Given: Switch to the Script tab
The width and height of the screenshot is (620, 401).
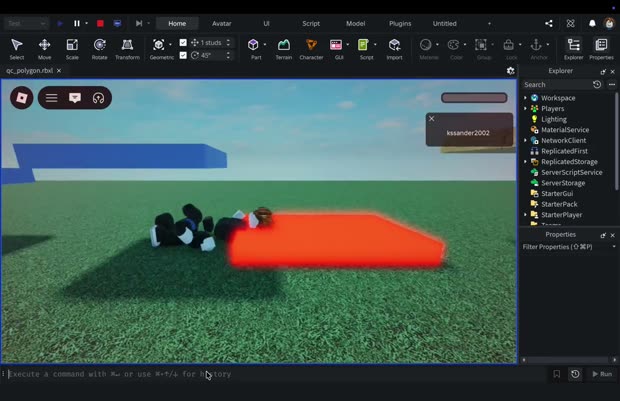Looking at the screenshot, I should tap(311, 23).
